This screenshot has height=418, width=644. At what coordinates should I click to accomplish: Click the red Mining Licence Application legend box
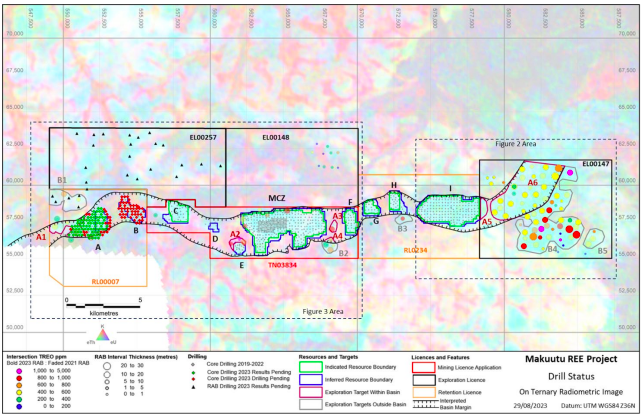(x=423, y=367)
